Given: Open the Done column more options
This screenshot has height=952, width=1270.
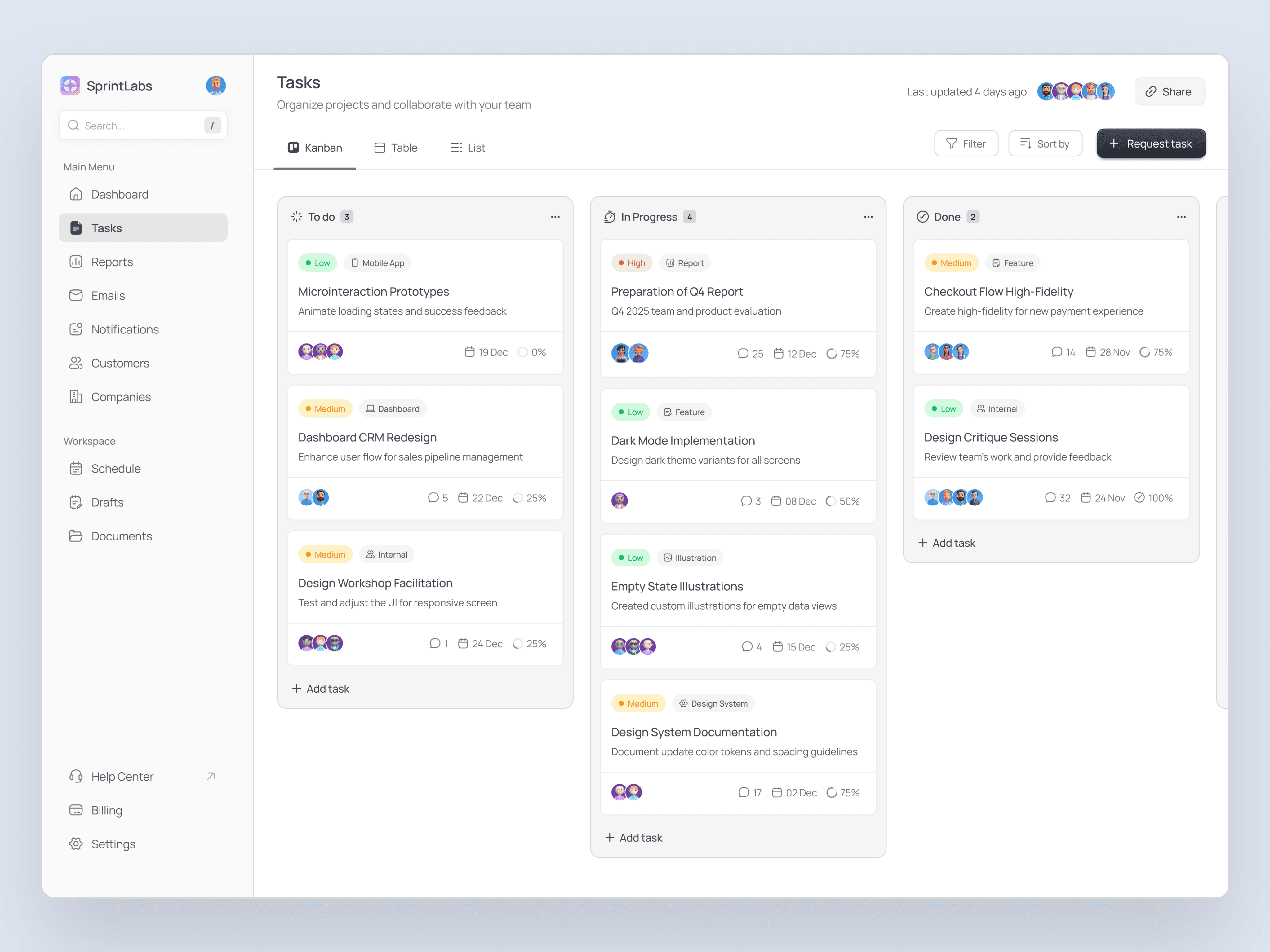Looking at the screenshot, I should (1181, 217).
